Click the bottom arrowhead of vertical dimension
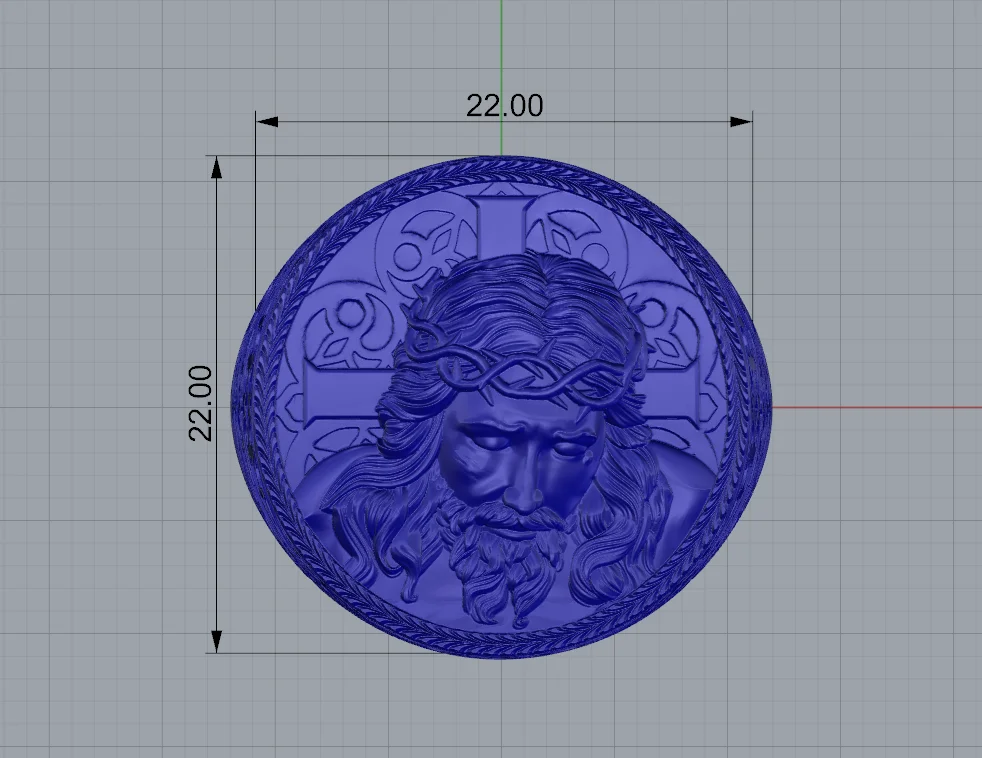Viewport: 982px width, 758px height. [x=216, y=641]
